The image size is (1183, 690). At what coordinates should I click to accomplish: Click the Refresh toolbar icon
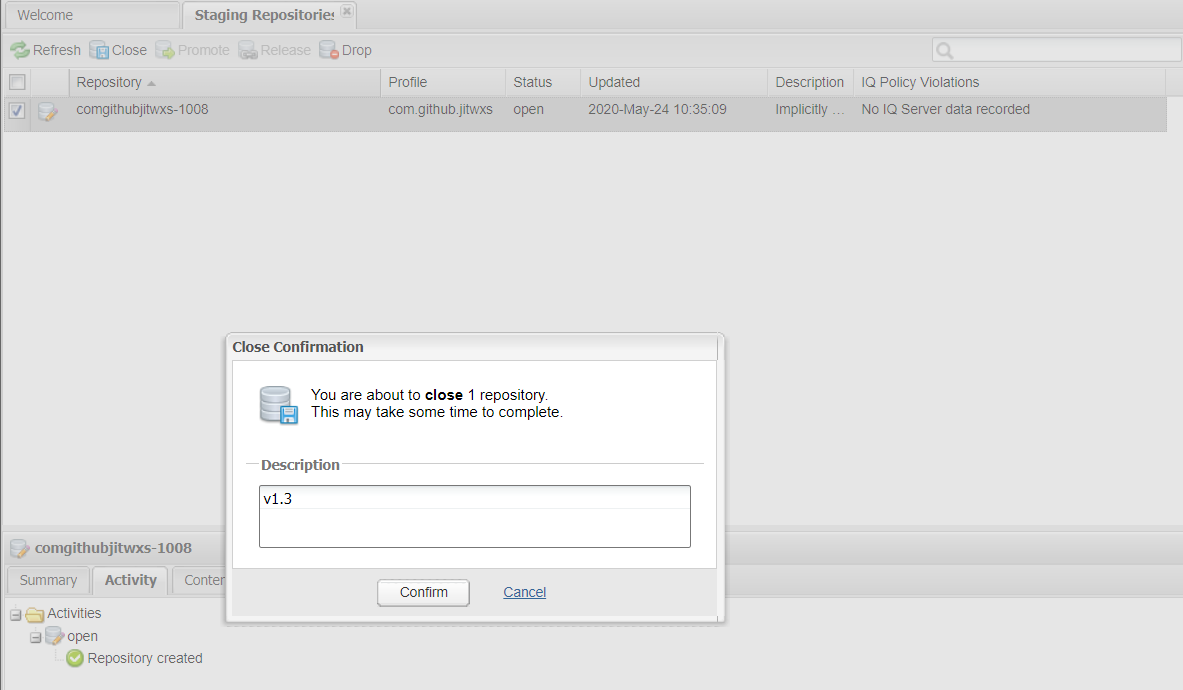tap(20, 51)
